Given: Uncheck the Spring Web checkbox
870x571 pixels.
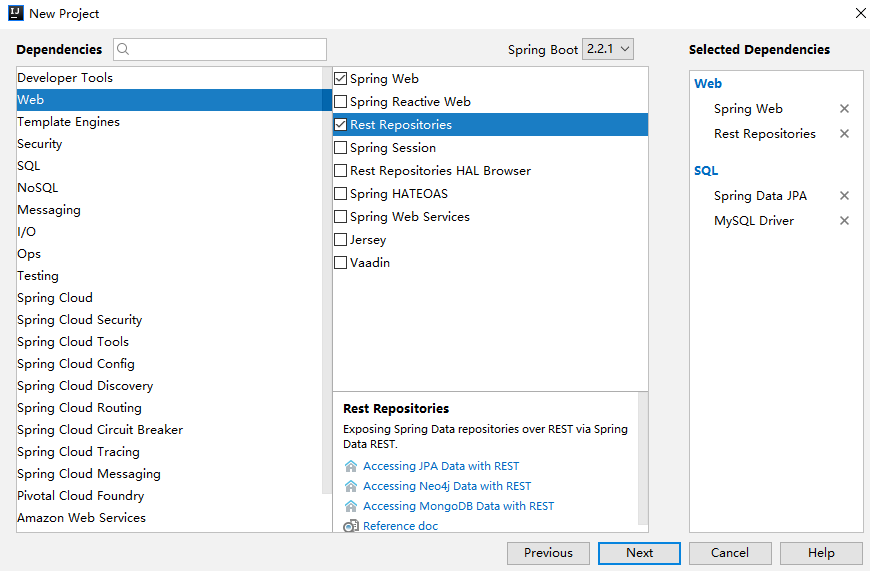Looking at the screenshot, I should pos(341,79).
